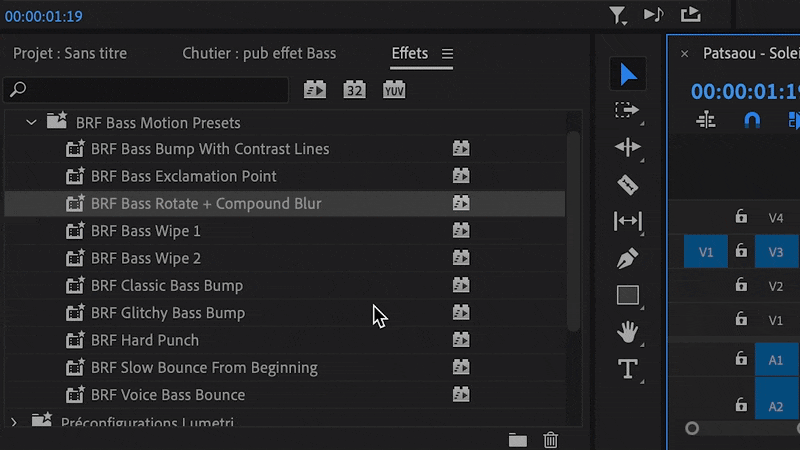Delete the selected custom effects item
Image resolution: width=800 pixels, height=450 pixels.
coord(550,439)
